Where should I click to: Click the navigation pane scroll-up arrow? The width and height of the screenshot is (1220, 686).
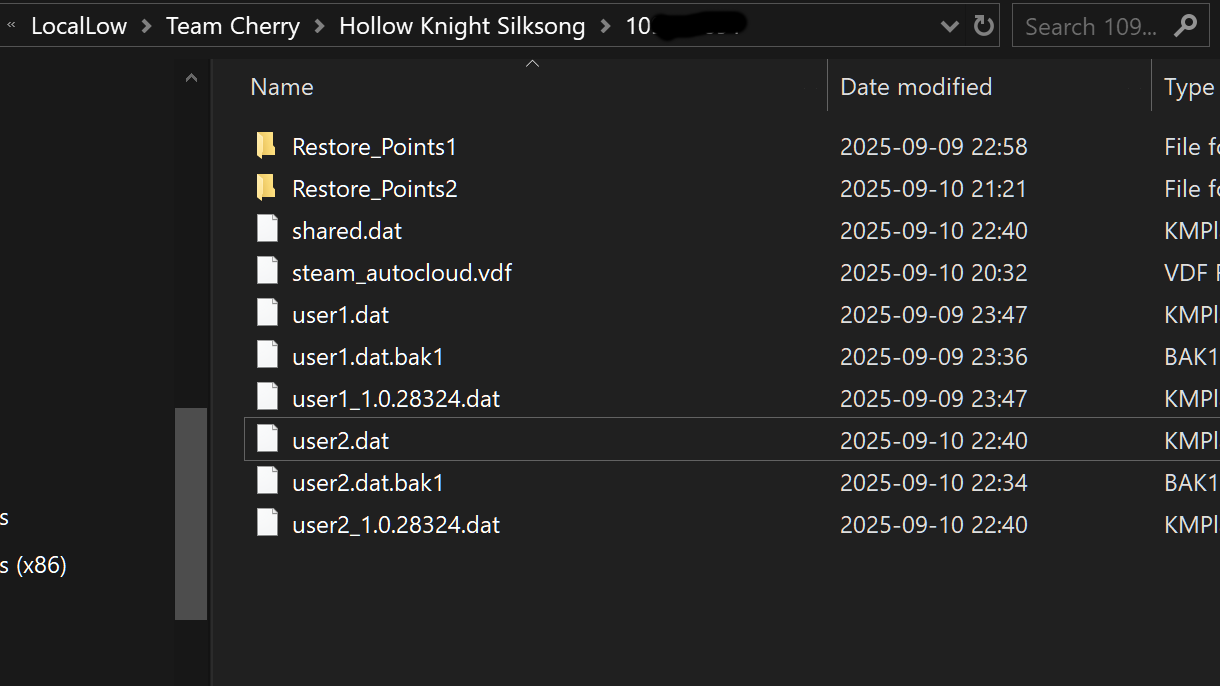[191, 78]
